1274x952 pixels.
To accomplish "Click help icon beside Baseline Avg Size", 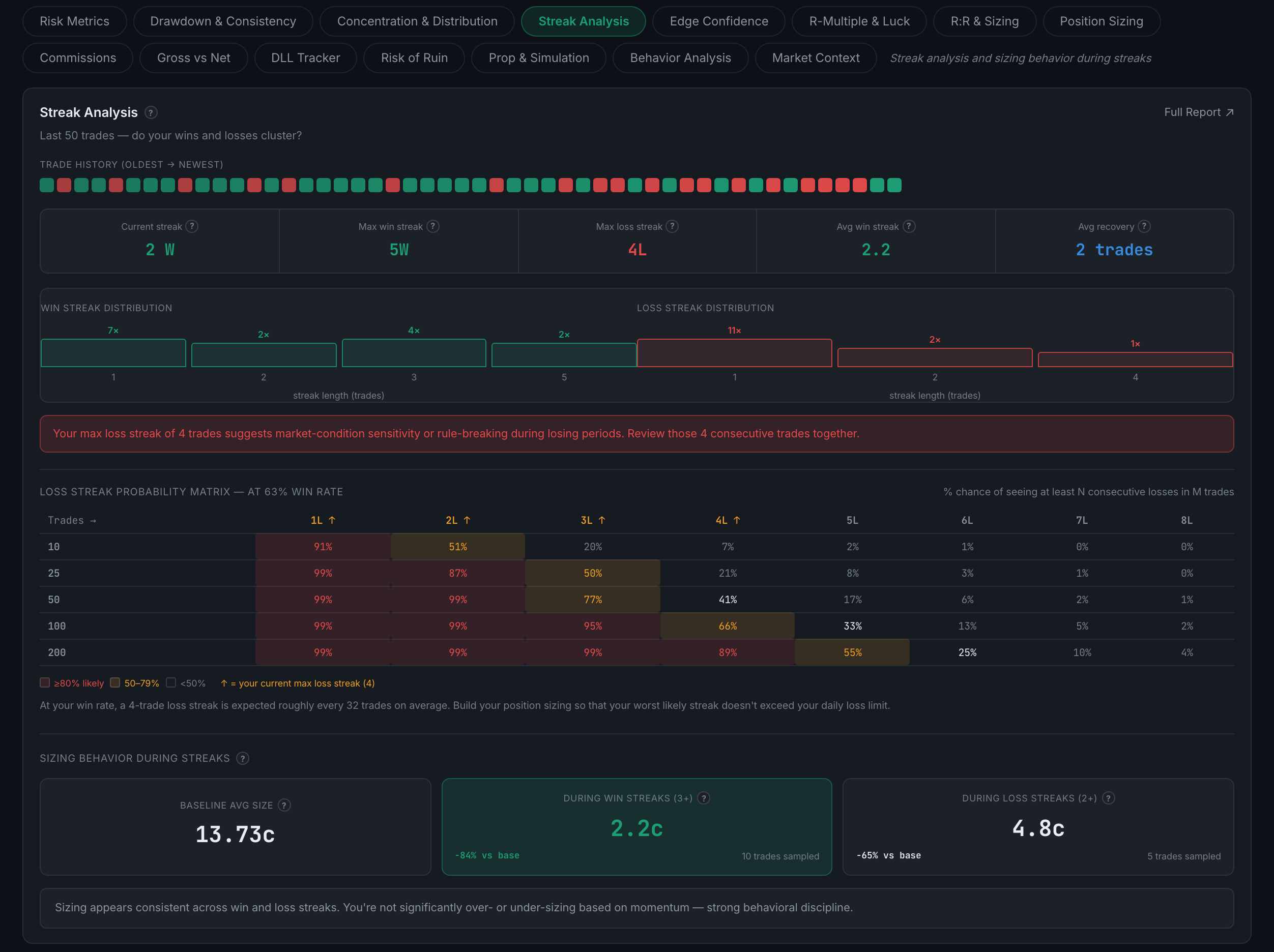I will [x=284, y=805].
